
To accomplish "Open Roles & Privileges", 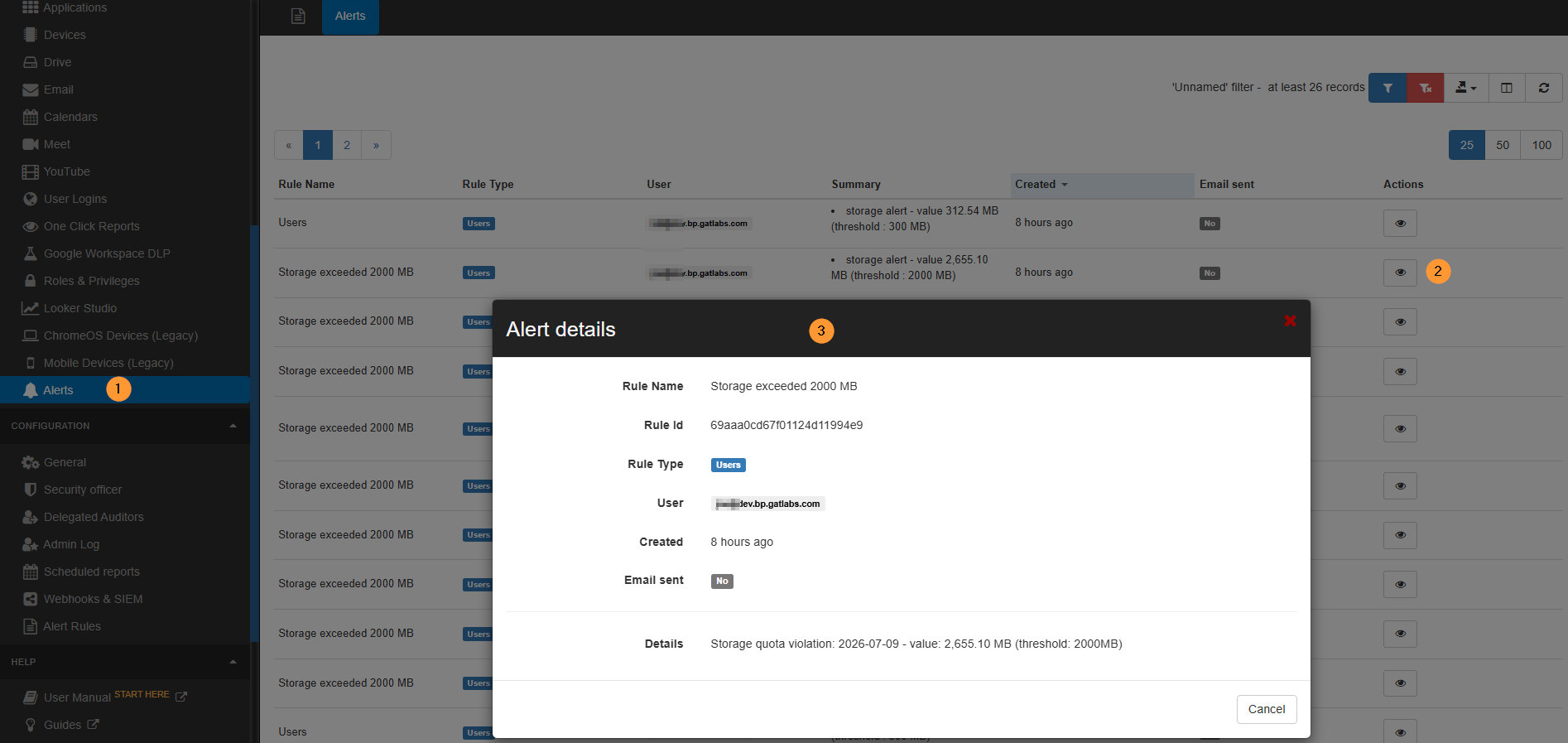I will pyautogui.click(x=91, y=281).
